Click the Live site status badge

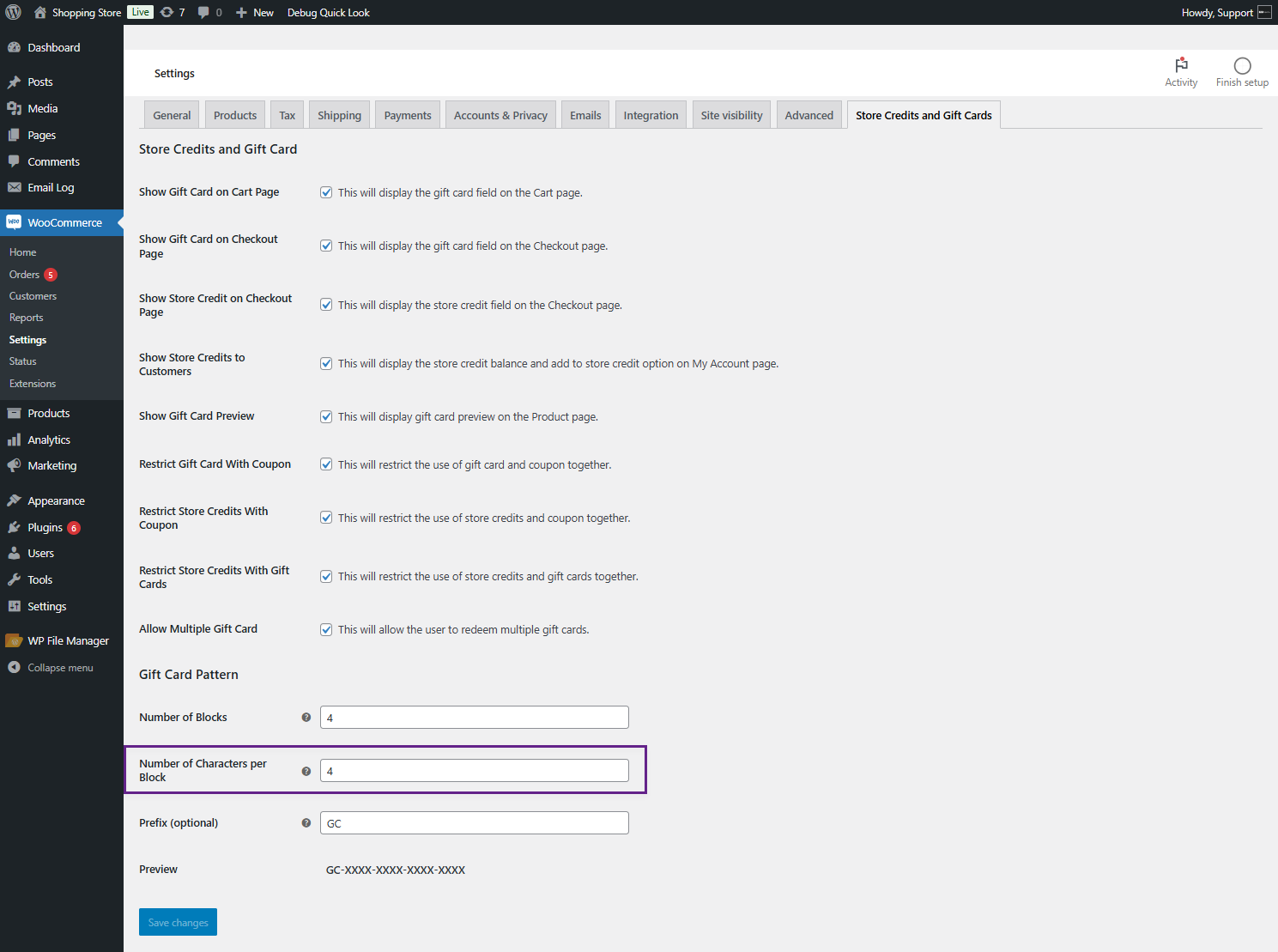coord(141,12)
